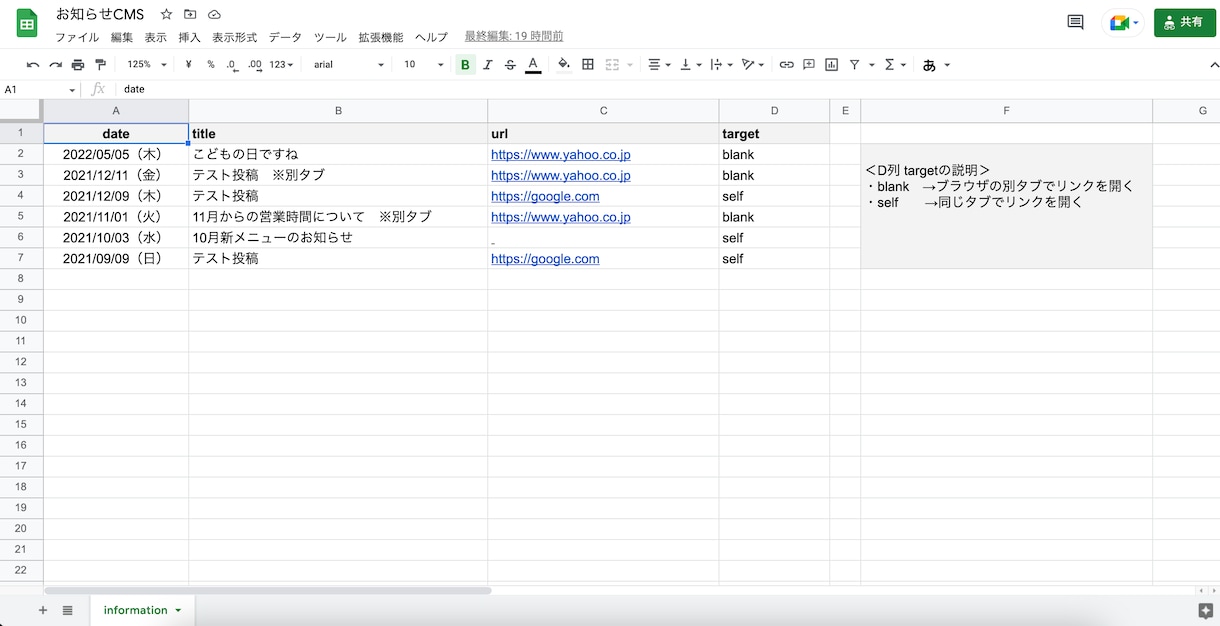Format as currency with yen icon
The width and height of the screenshot is (1220, 626).
(x=188, y=65)
